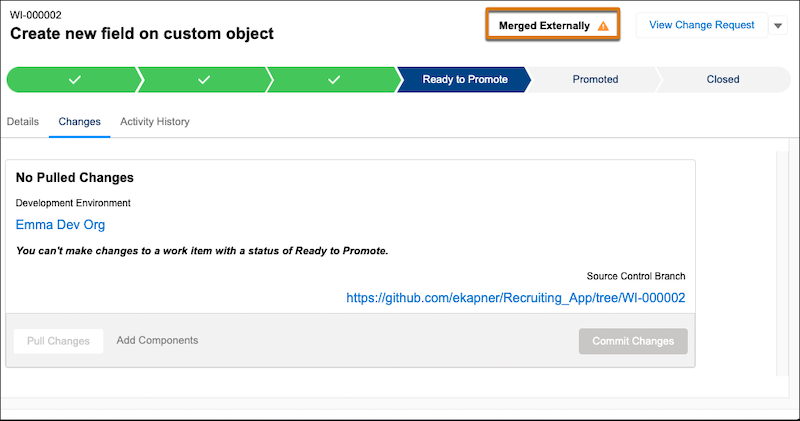Click the work item title heading
800x421 pixels.
[142, 34]
